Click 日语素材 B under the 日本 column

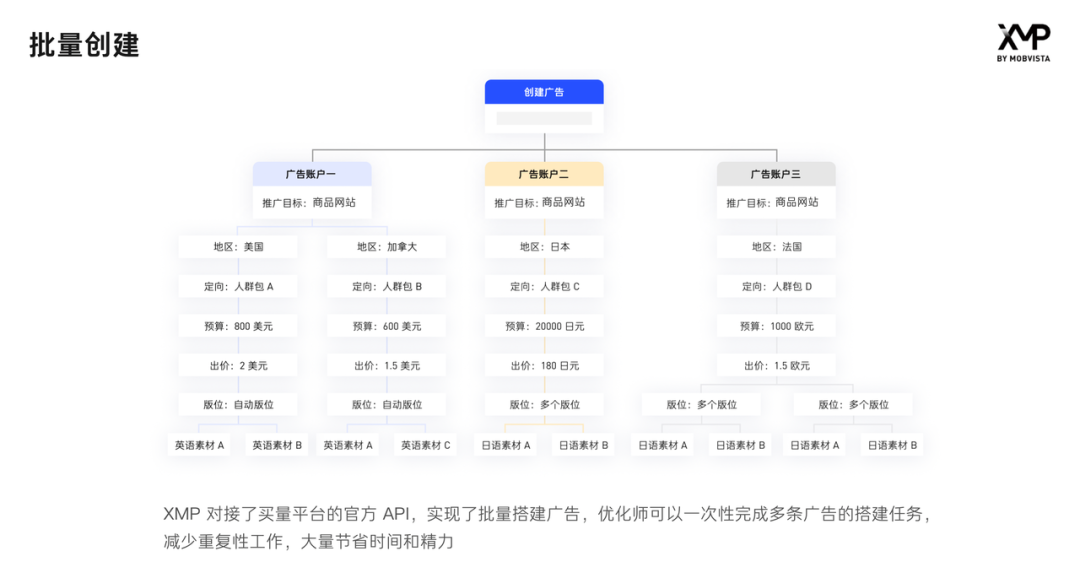tap(583, 446)
